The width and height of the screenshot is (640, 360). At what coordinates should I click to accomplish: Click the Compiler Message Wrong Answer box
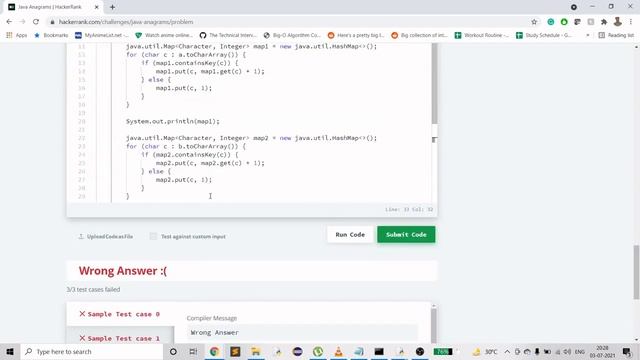point(302,333)
